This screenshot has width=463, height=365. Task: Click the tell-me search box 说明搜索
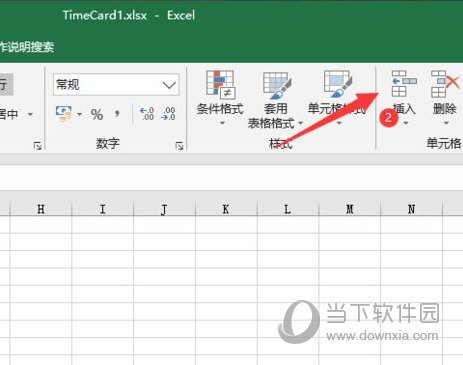point(27,47)
